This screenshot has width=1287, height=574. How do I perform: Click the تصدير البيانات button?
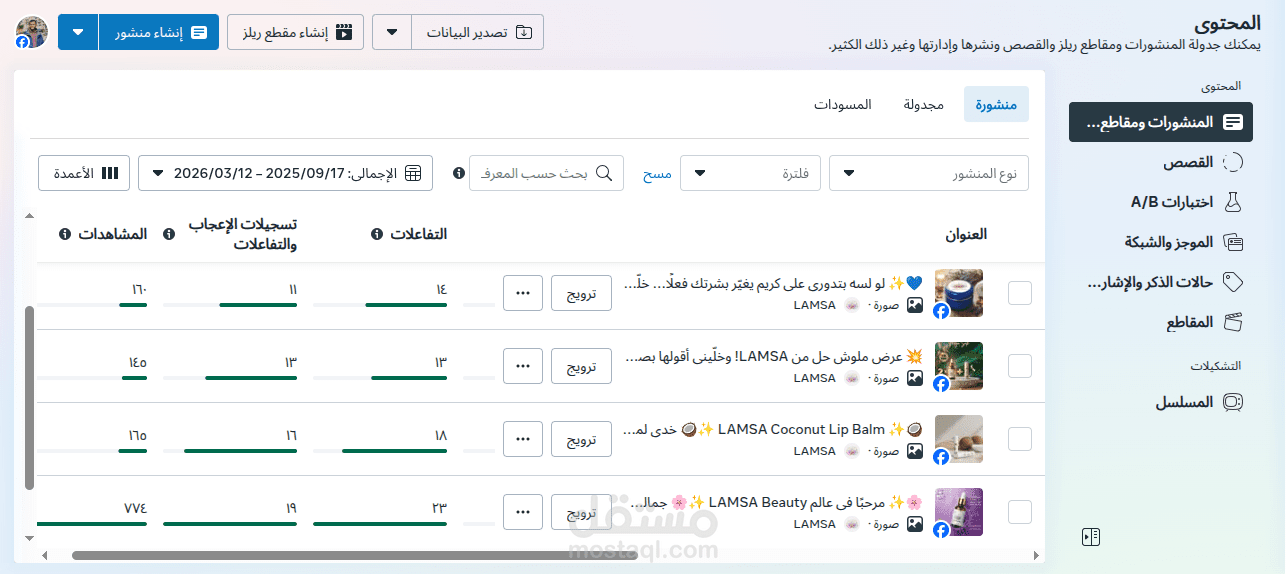point(479,32)
